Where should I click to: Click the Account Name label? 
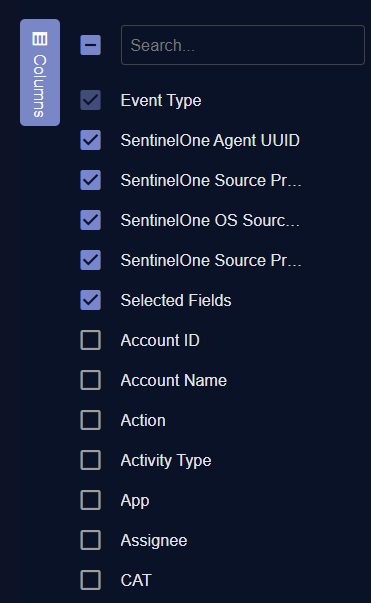tap(174, 380)
